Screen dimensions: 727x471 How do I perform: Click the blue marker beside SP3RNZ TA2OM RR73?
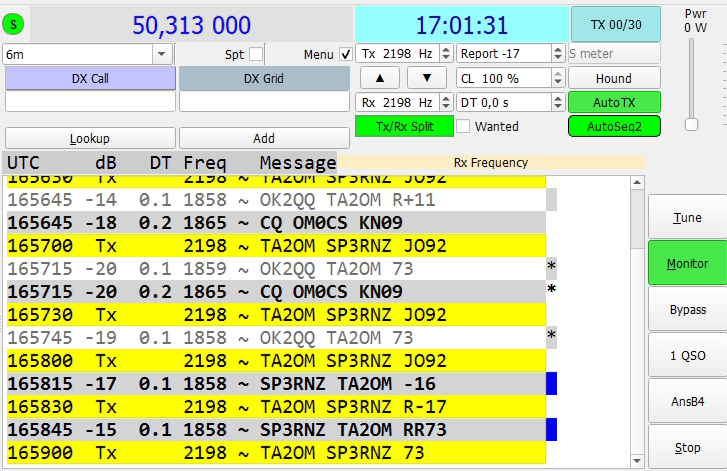tap(551, 429)
